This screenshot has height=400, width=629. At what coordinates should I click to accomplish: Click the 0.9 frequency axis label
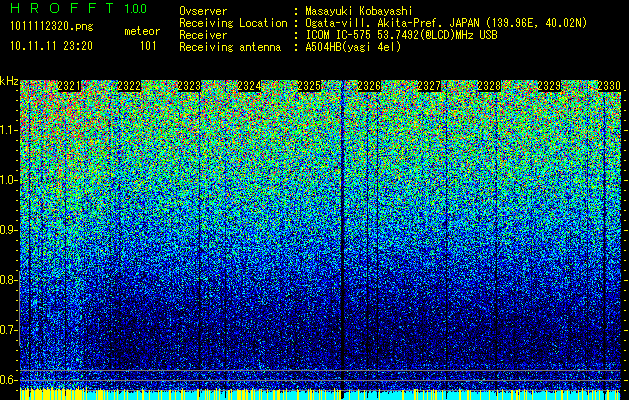click(7, 230)
